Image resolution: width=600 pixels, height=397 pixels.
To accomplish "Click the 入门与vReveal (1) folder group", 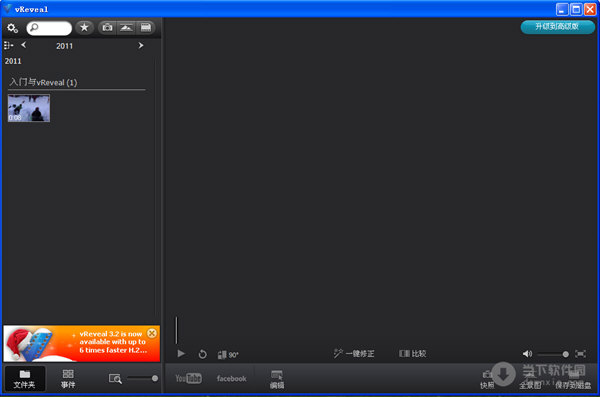I will point(43,82).
